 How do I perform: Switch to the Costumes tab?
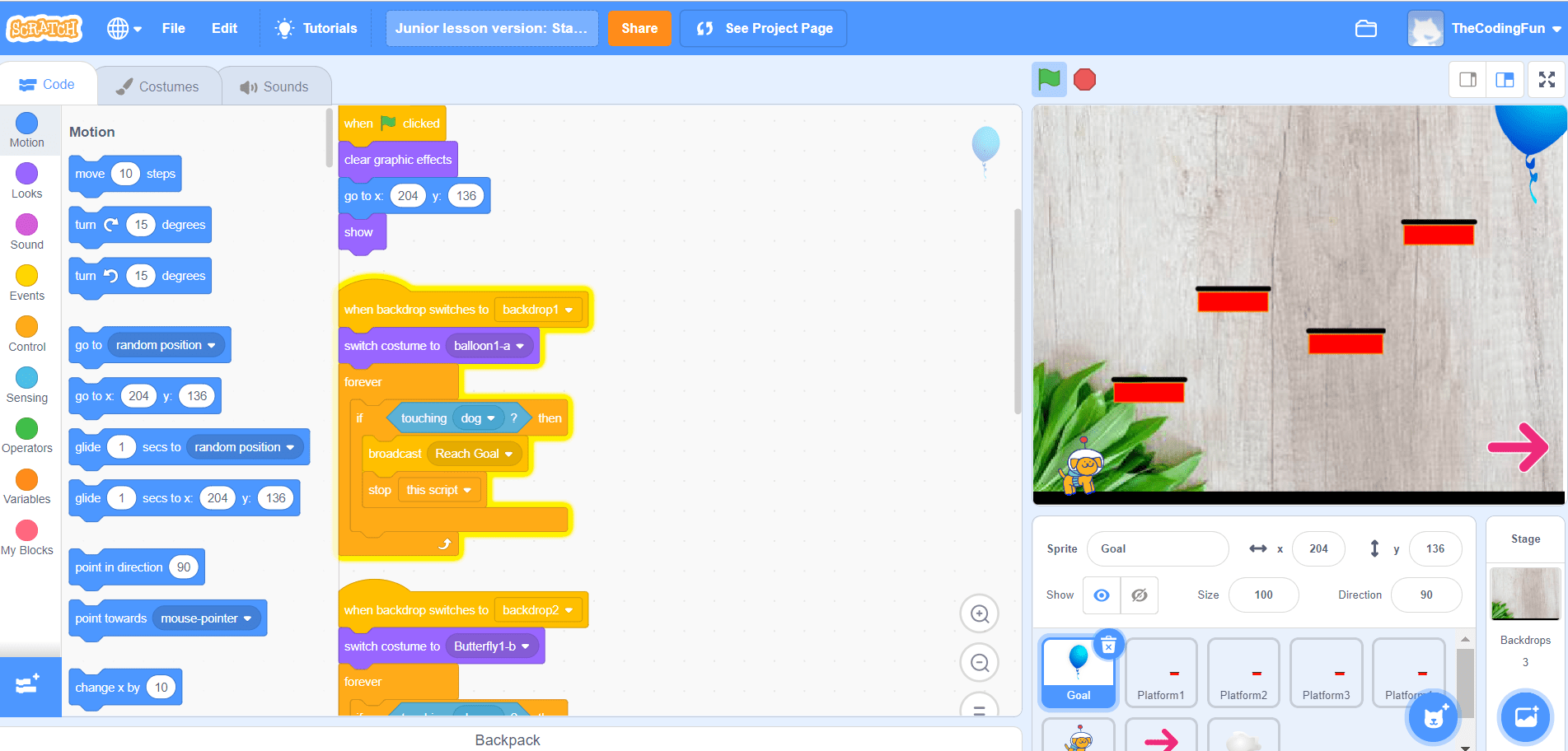(158, 86)
